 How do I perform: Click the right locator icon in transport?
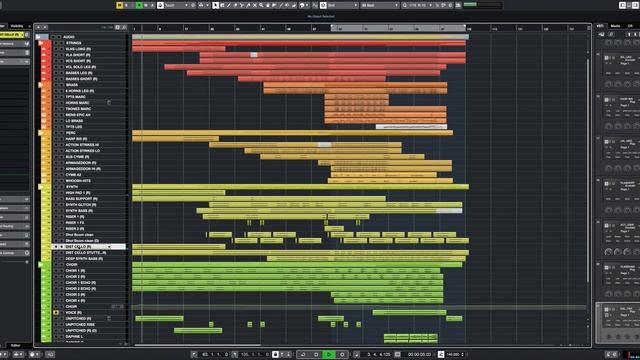[x=235, y=354]
